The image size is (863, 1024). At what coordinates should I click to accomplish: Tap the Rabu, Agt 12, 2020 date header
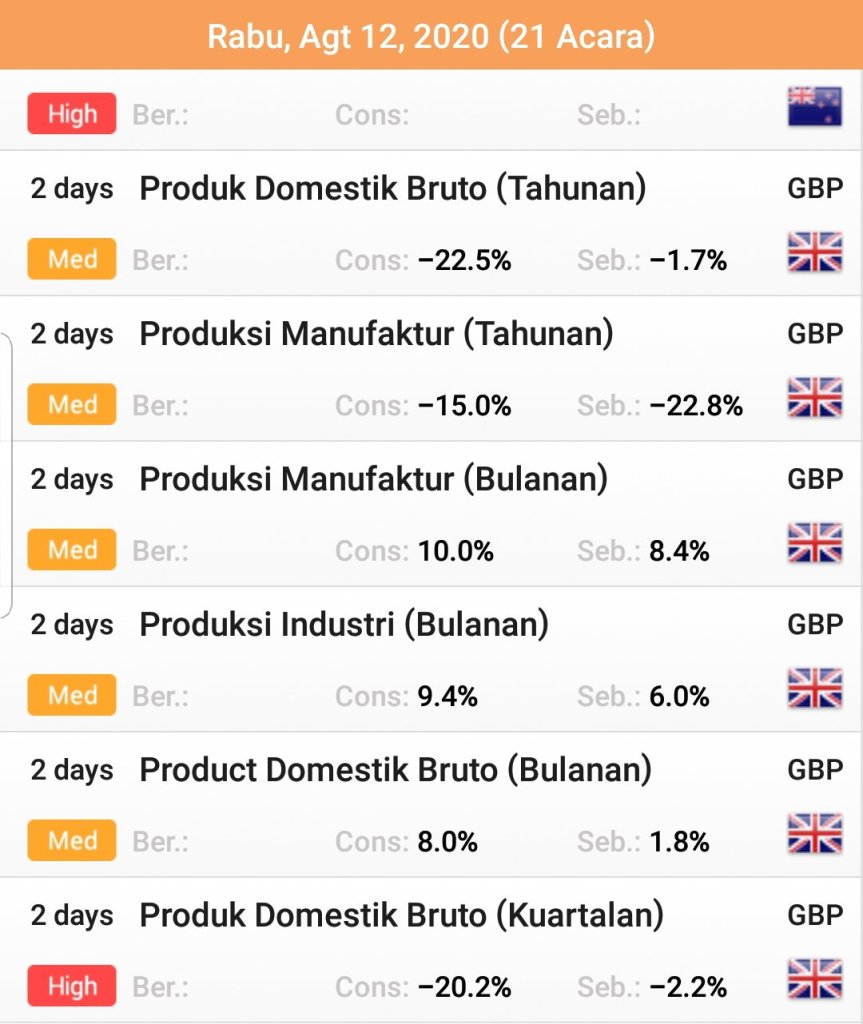click(431, 37)
